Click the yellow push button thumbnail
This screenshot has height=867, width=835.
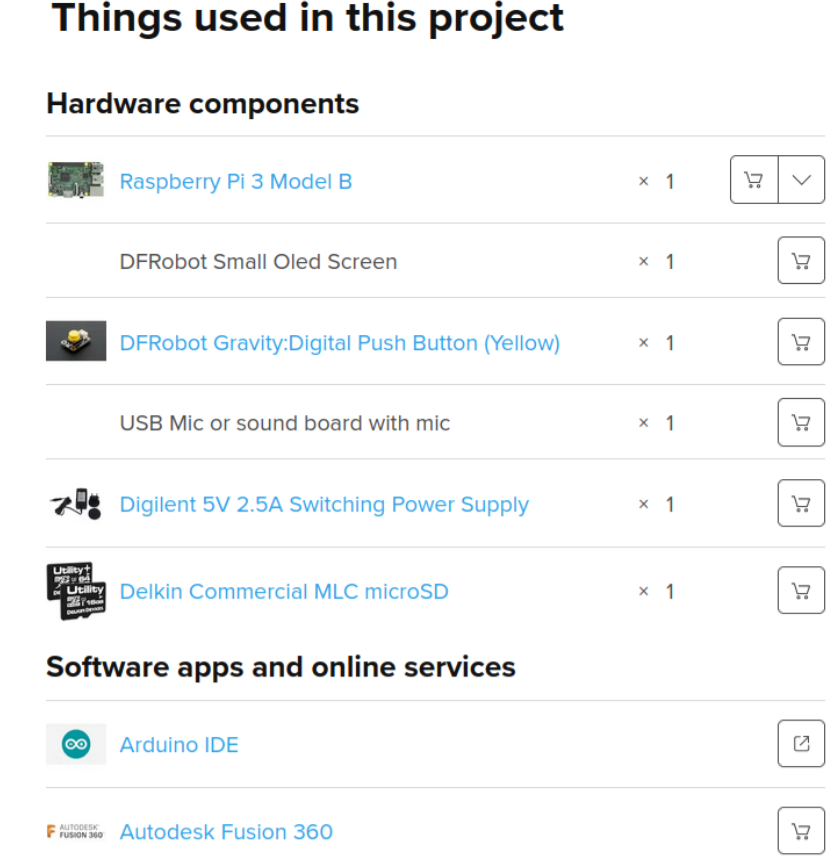pyautogui.click(x=76, y=342)
